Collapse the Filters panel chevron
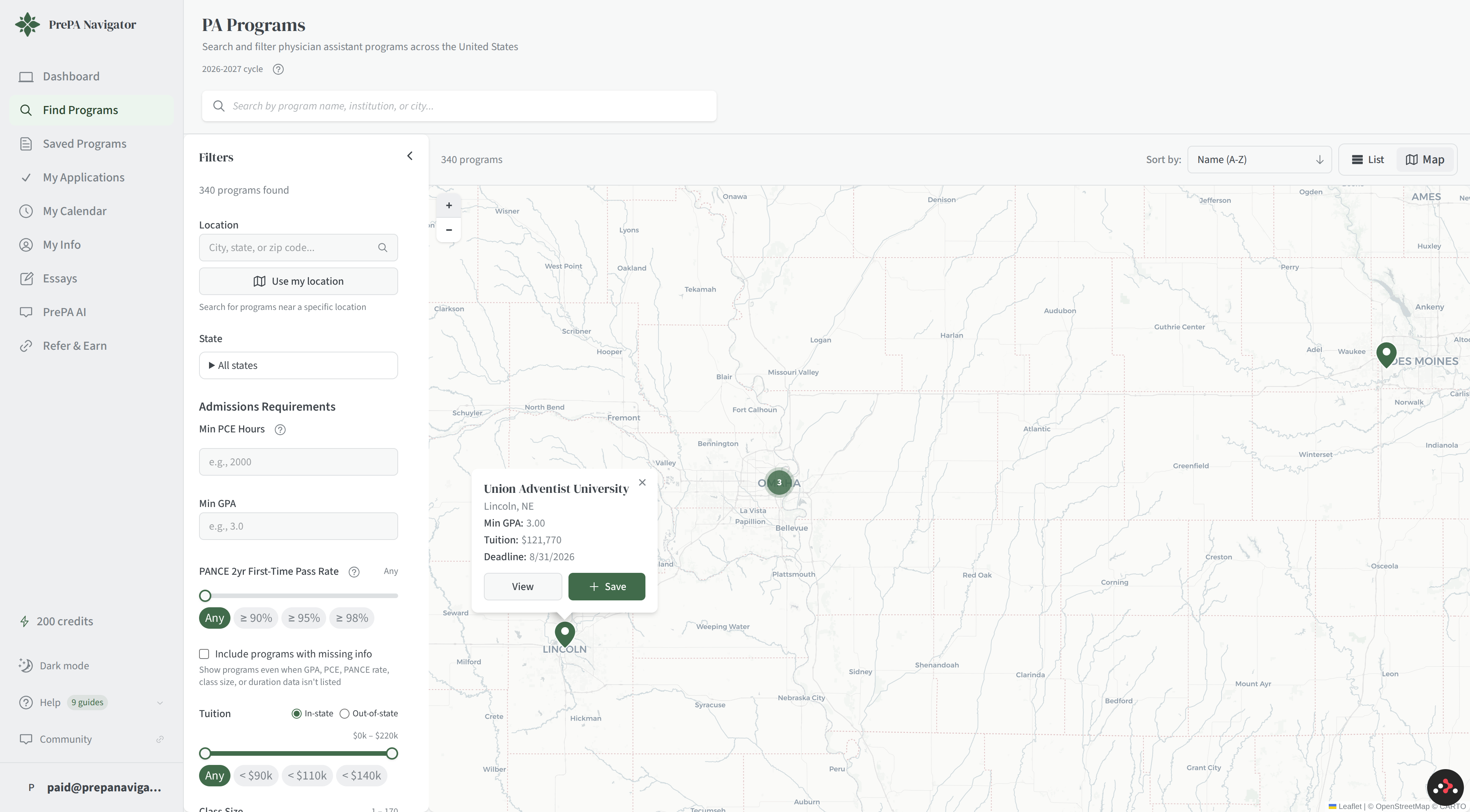This screenshot has width=1470, height=812. (x=409, y=156)
